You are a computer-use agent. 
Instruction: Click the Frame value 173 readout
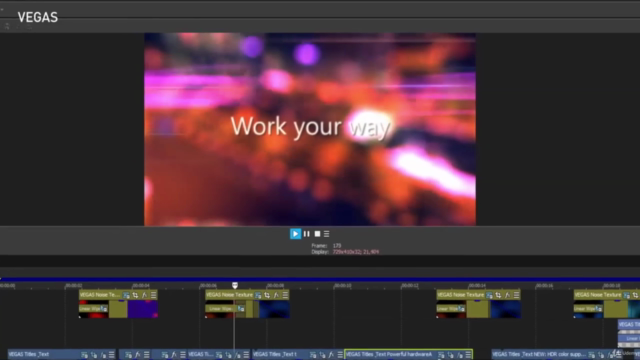(x=337, y=246)
